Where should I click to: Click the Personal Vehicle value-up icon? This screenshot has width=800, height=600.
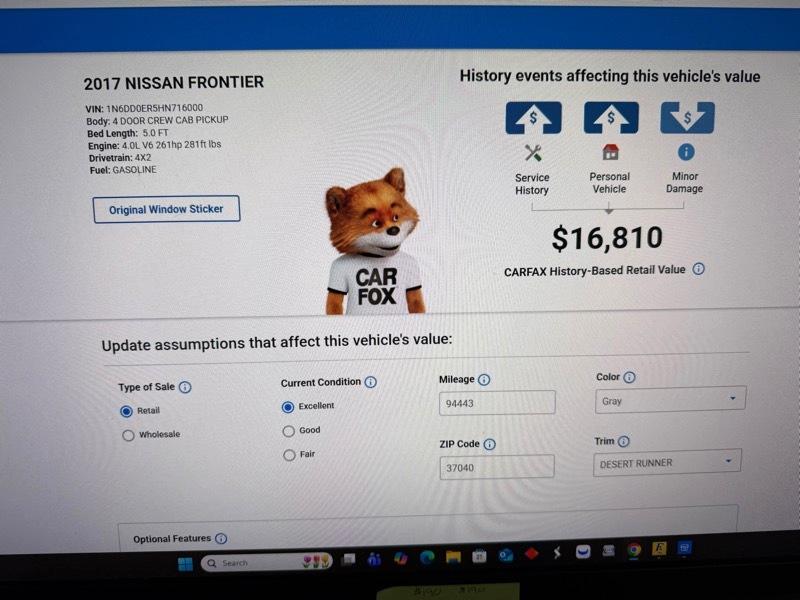[x=611, y=117]
